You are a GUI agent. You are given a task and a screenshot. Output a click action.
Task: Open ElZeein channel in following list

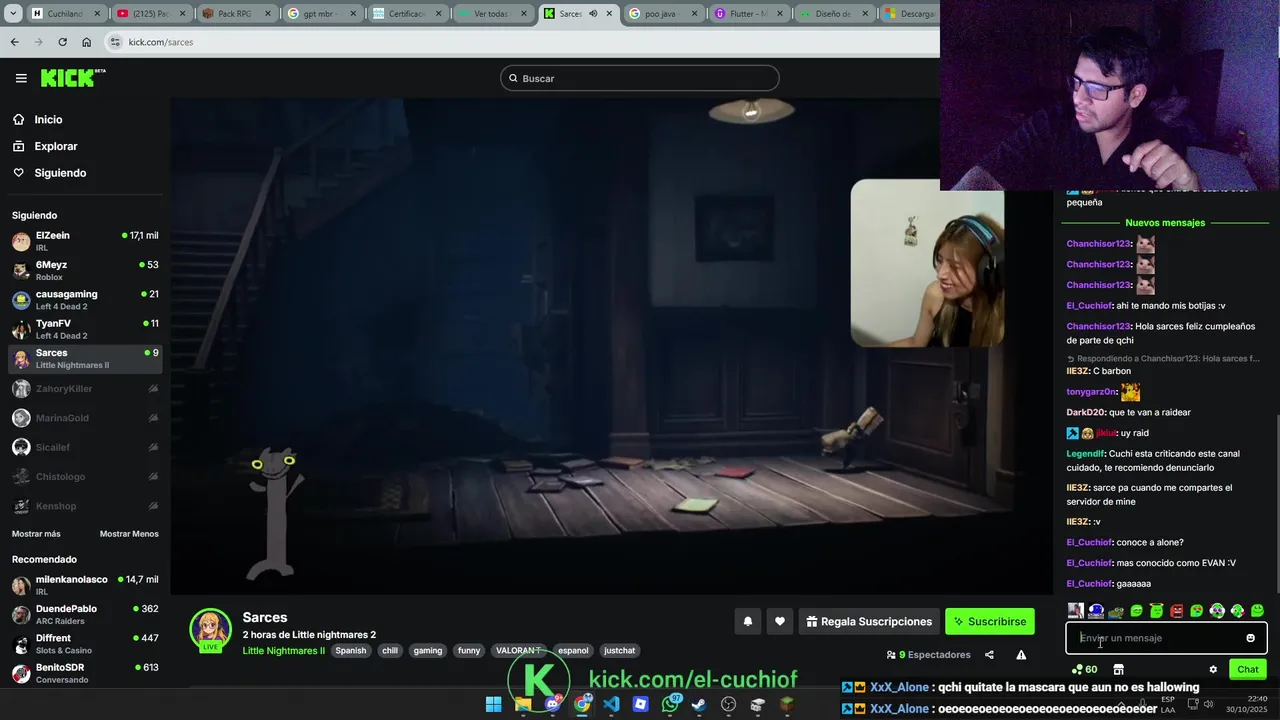click(x=85, y=241)
